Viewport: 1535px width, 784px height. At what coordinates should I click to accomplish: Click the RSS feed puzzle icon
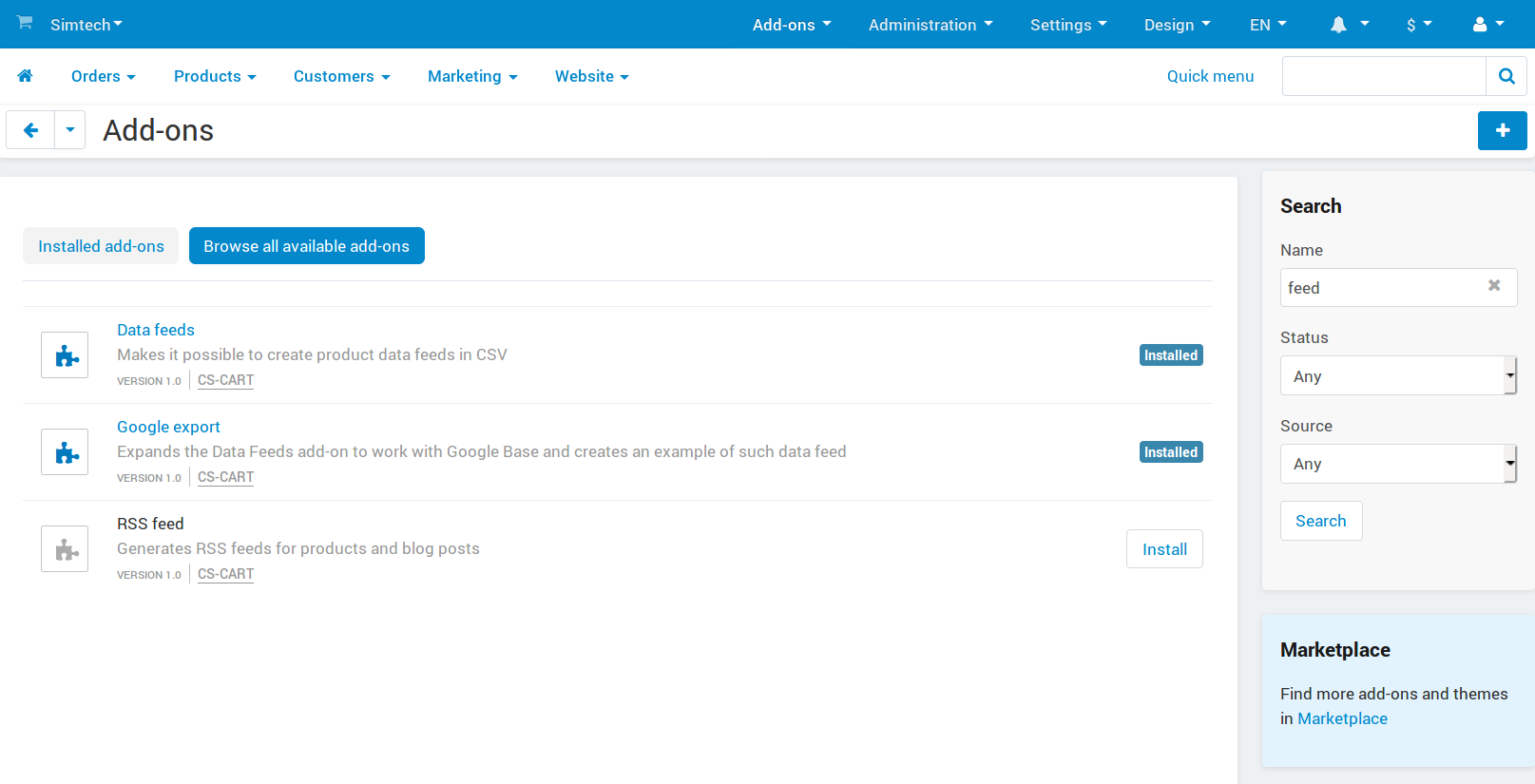point(65,549)
